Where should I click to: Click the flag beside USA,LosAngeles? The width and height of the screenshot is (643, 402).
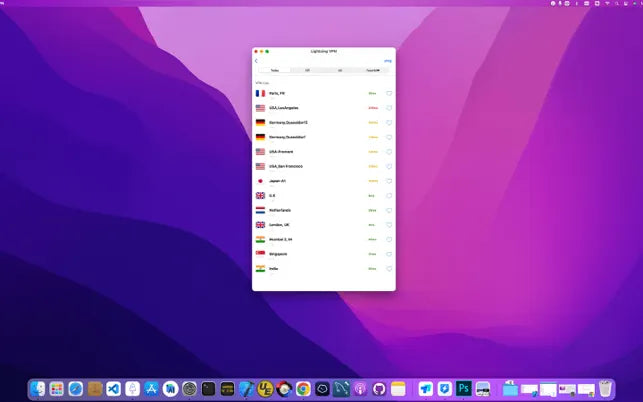[x=260, y=108]
